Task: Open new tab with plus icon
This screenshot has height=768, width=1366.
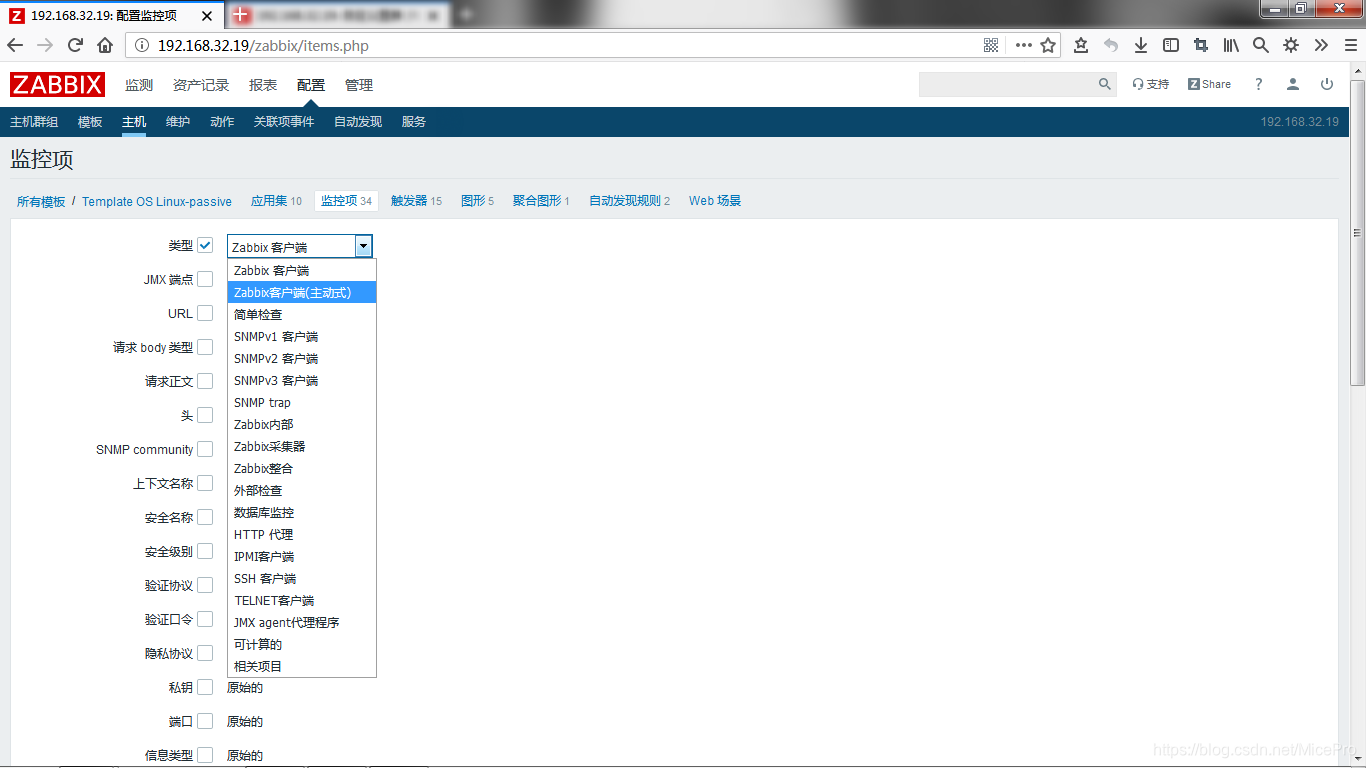Action: pyautogui.click(x=466, y=14)
